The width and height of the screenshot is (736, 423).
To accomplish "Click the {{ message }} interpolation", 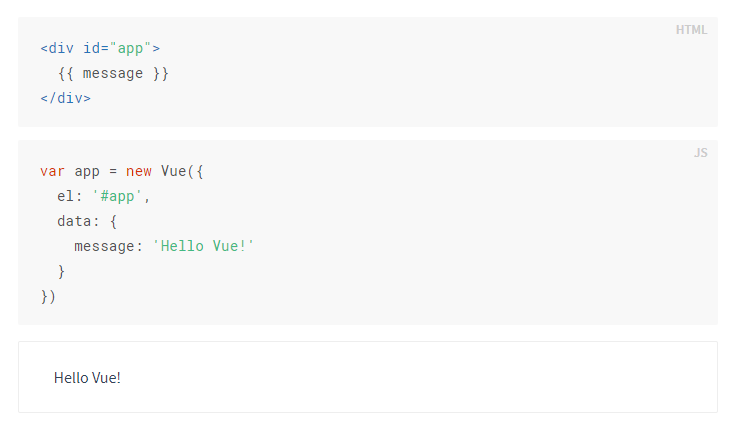I will [x=113, y=73].
